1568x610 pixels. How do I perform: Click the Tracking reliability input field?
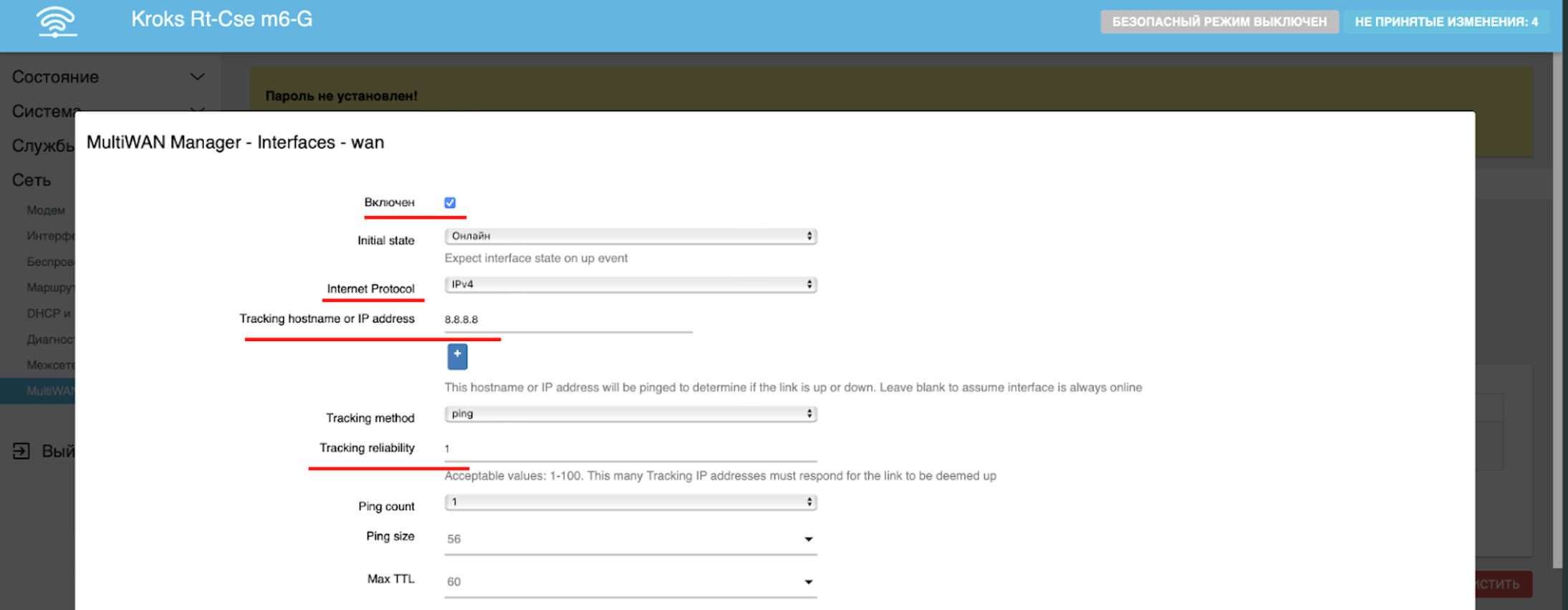coord(630,449)
